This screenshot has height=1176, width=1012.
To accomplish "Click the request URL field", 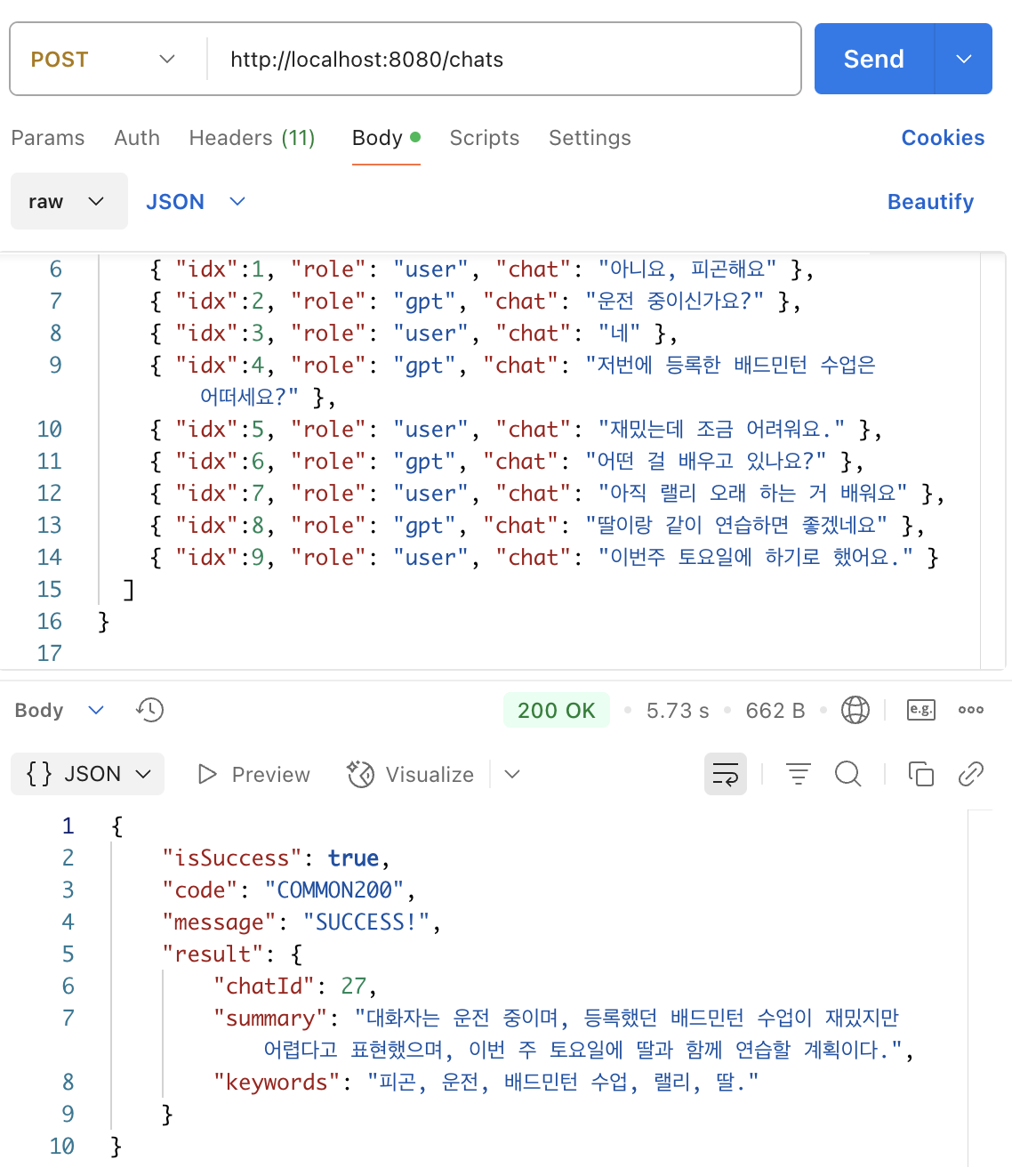I will pyautogui.click(x=503, y=60).
